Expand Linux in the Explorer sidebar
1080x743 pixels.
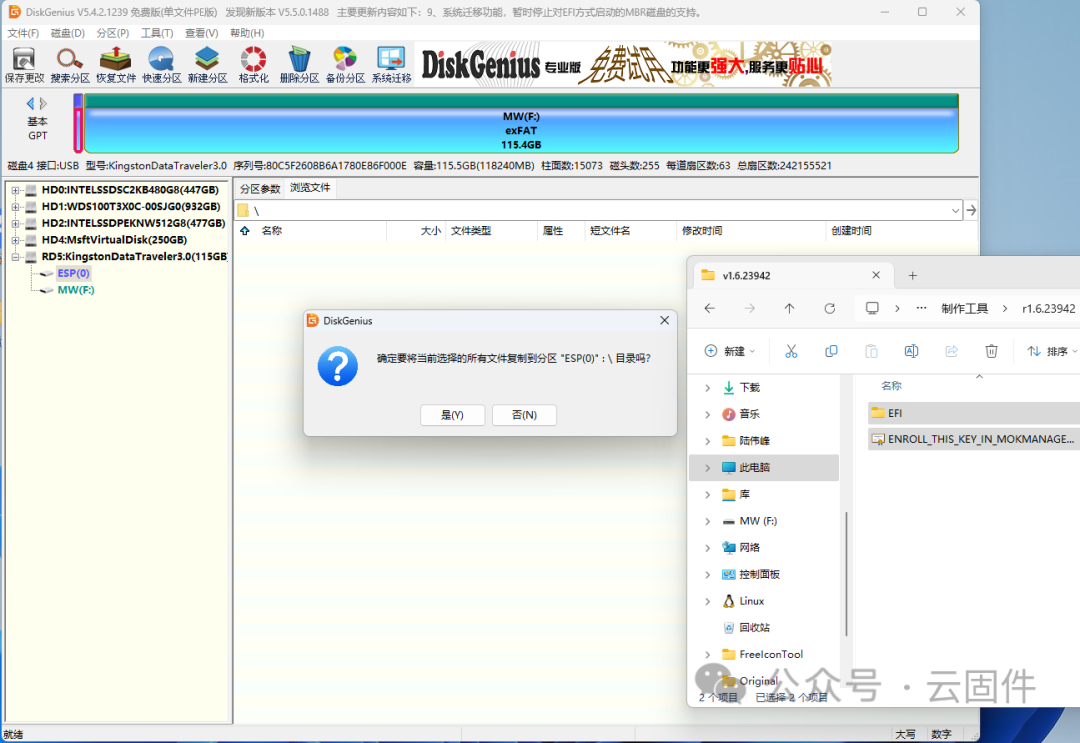707,601
